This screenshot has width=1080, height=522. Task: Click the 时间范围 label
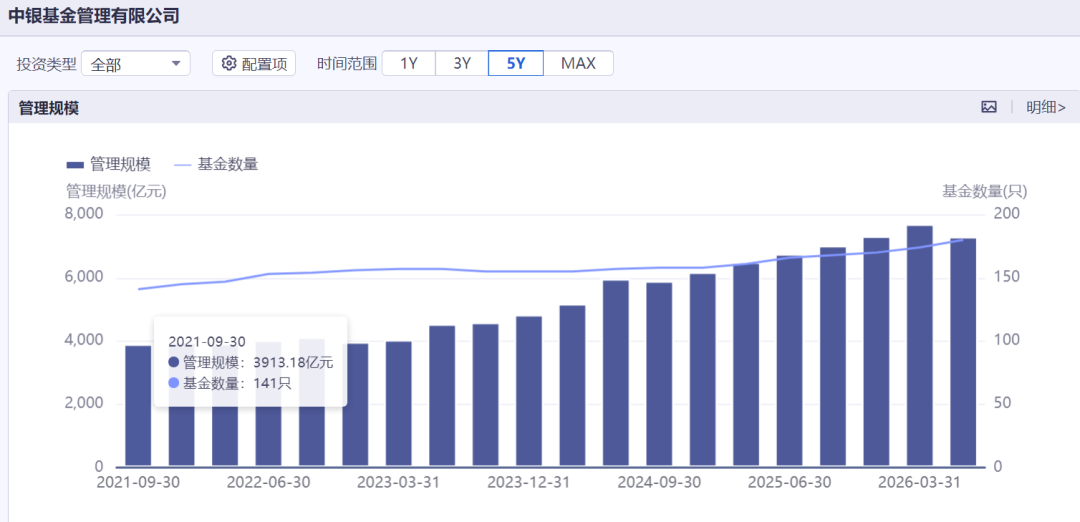346,64
